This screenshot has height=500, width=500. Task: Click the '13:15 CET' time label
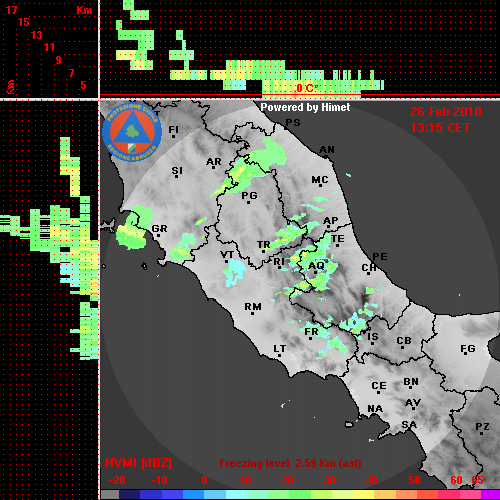tap(440, 128)
